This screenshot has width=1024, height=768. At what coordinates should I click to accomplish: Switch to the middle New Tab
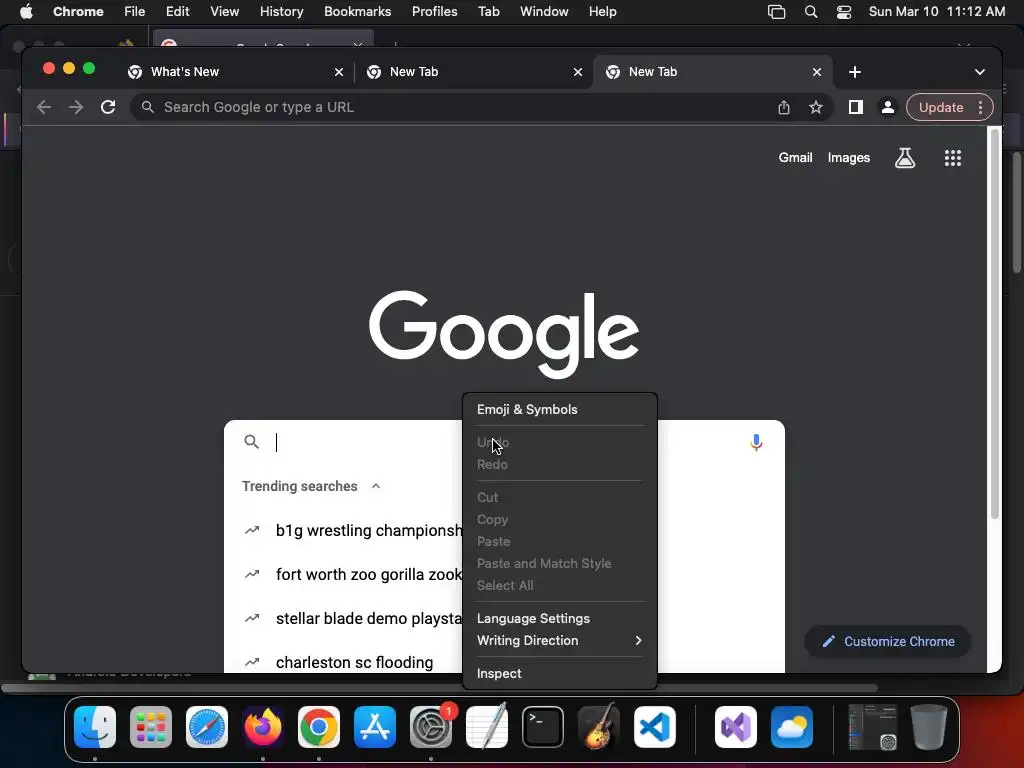coord(473,72)
